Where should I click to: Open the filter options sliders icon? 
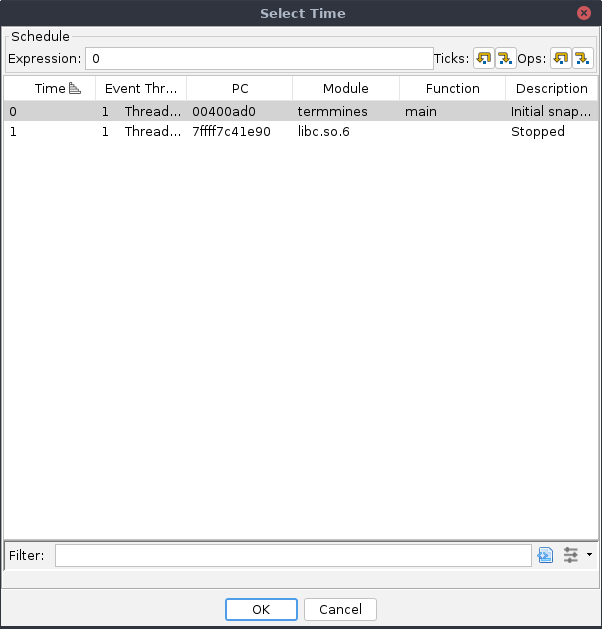(571, 555)
